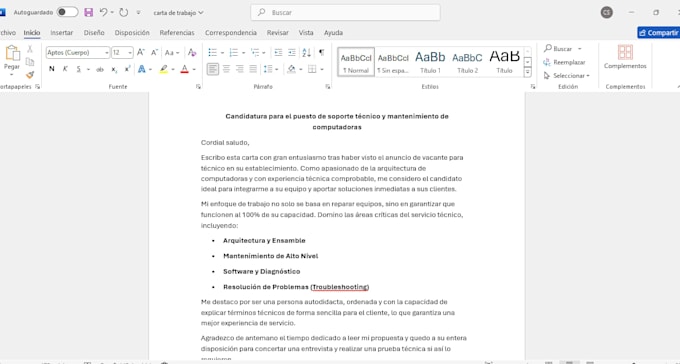This screenshot has width=680, height=364.
Task: Open Fuente dialog launcher
Action: tap(198, 87)
